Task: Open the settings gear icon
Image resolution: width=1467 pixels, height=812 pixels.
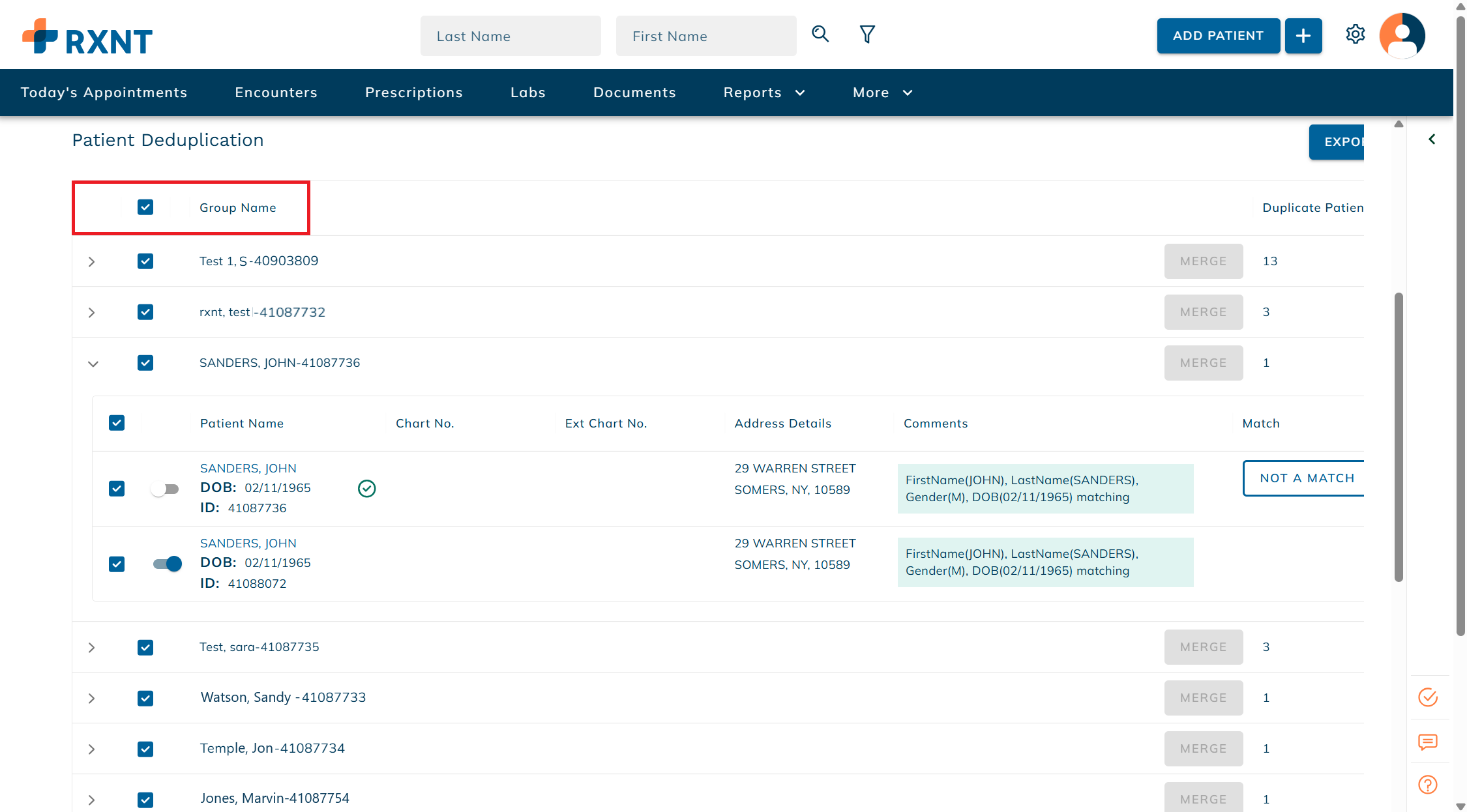Action: tap(1355, 35)
